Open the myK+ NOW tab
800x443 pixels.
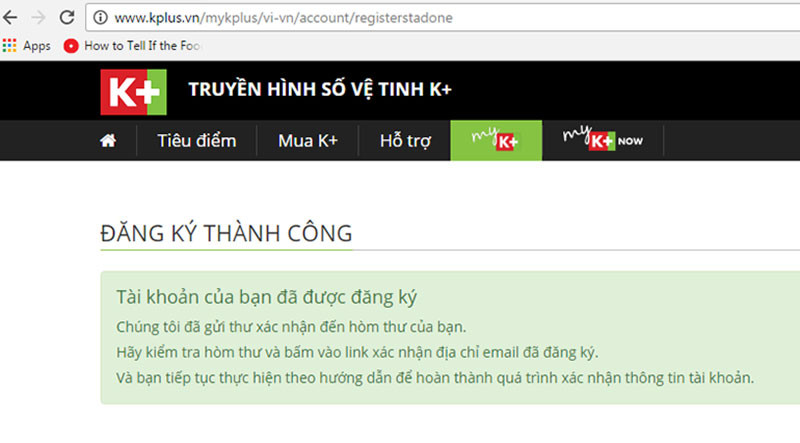pyautogui.click(x=602, y=140)
